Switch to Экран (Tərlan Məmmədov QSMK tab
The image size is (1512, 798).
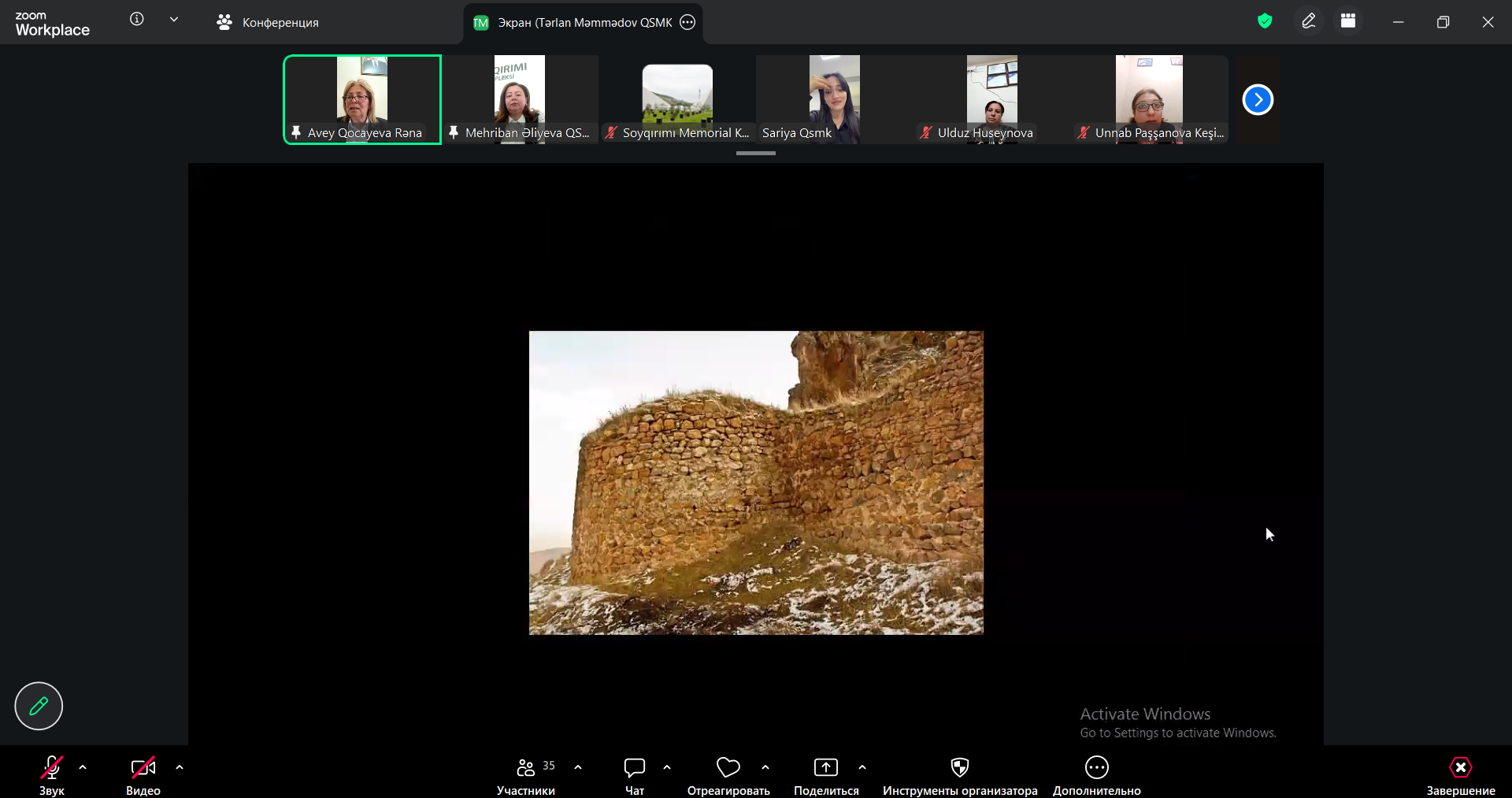tap(584, 23)
